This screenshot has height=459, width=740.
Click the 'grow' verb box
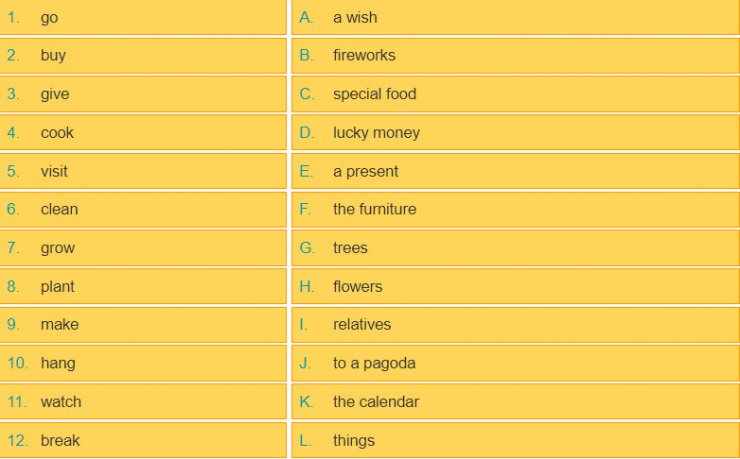click(143, 248)
